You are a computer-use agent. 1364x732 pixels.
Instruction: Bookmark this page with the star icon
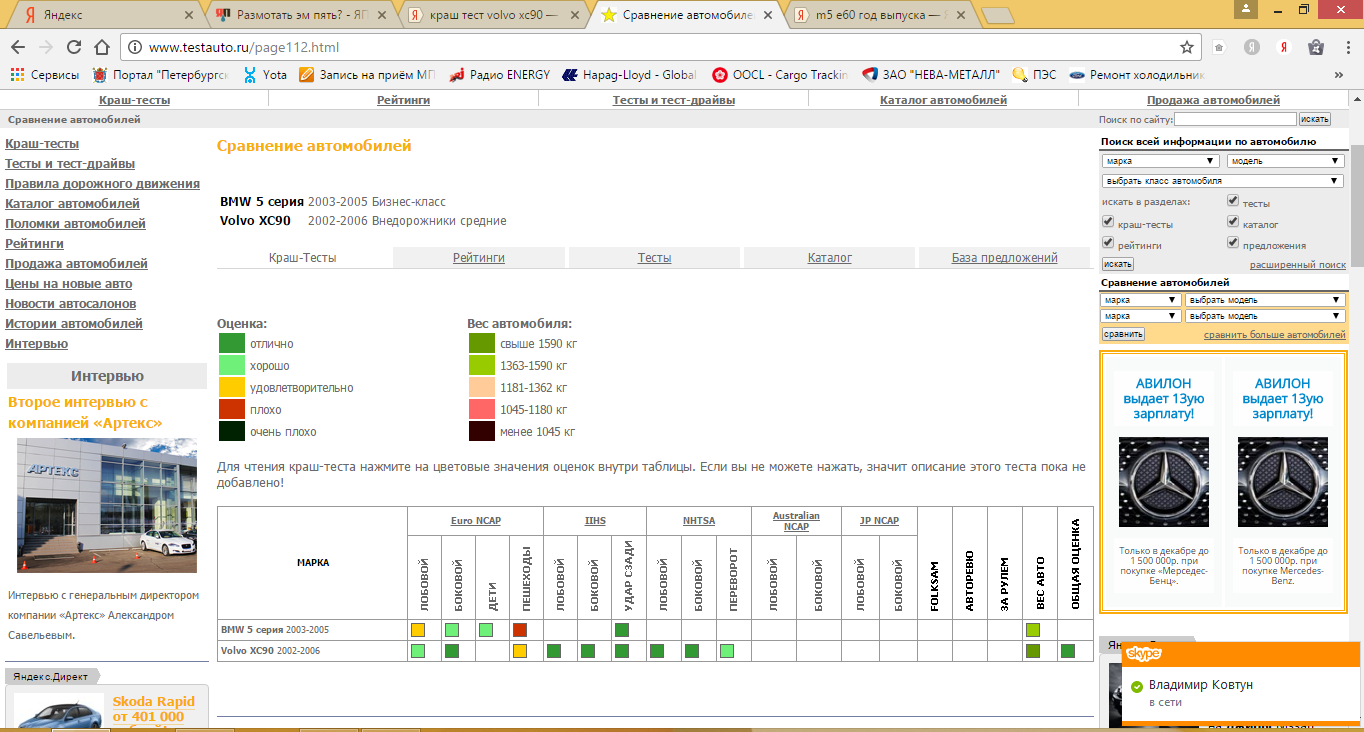point(1187,47)
